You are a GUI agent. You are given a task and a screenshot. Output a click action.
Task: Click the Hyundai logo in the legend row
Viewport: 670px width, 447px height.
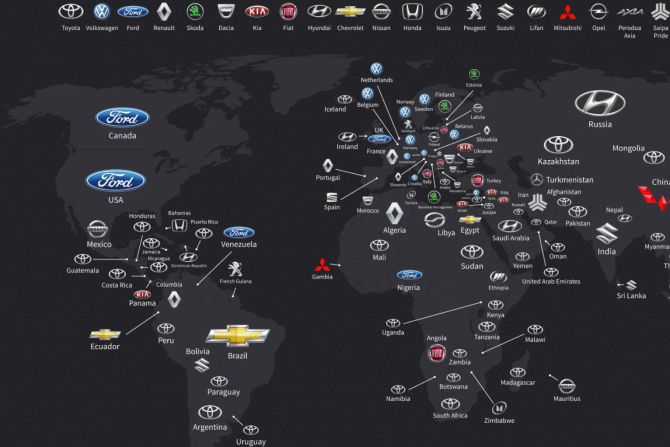click(x=319, y=12)
